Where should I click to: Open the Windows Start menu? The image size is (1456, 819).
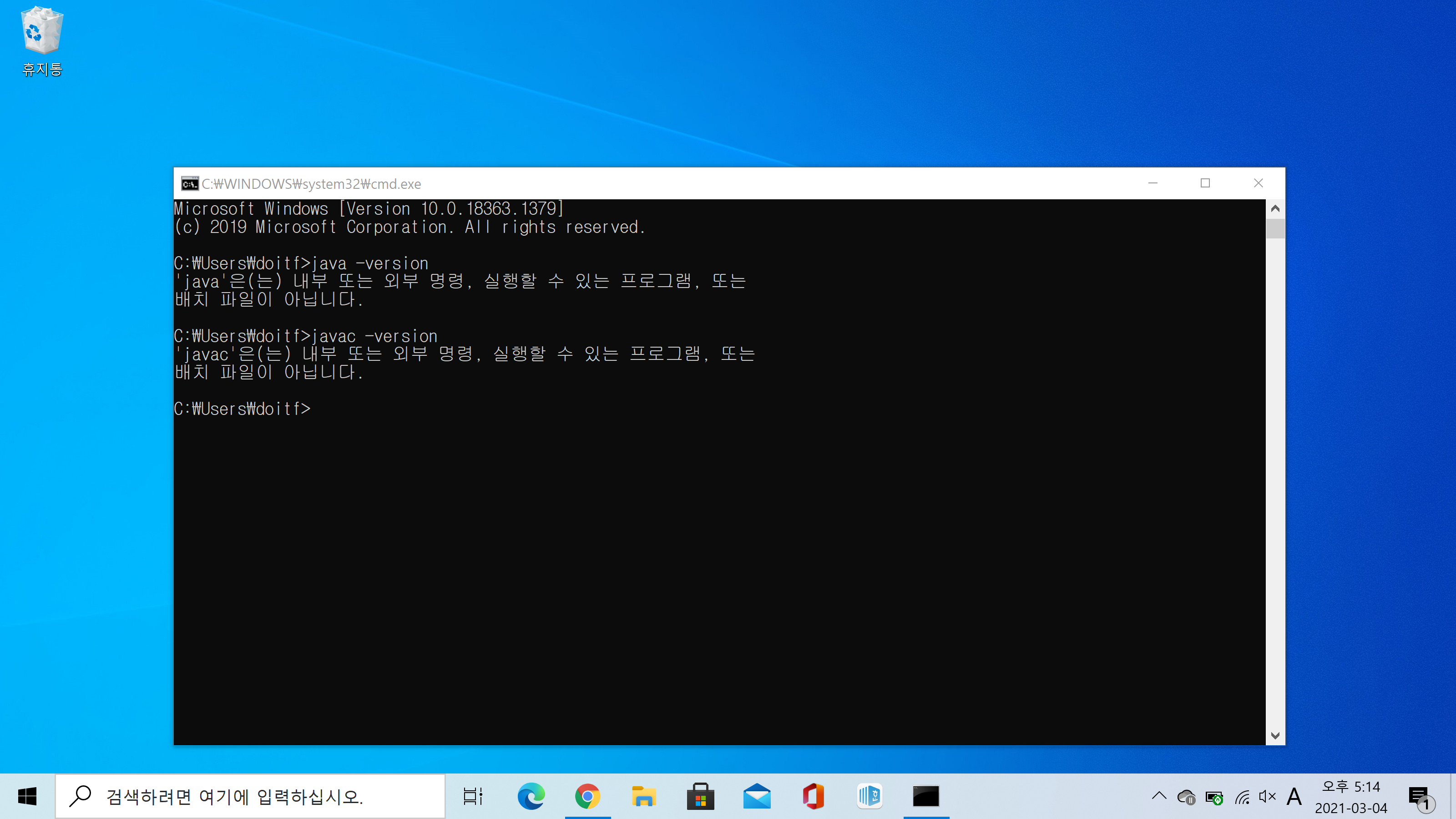pos(27,796)
